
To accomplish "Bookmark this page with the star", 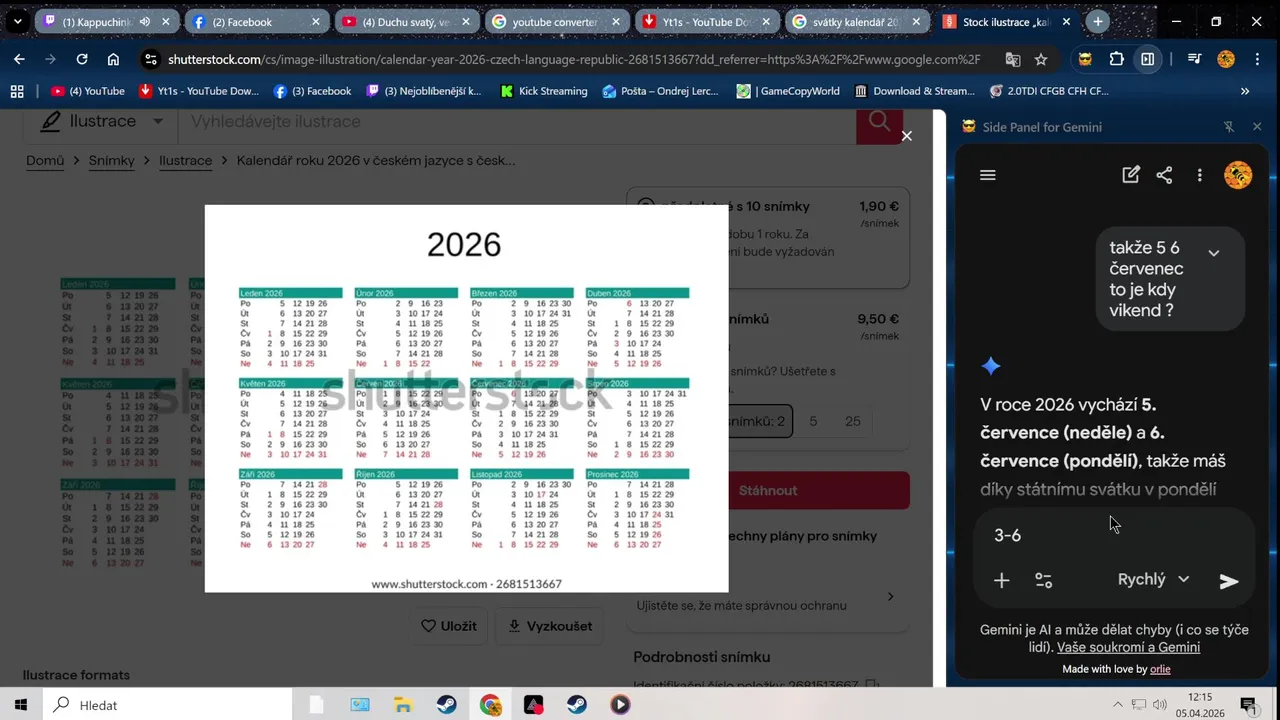I will [1041, 59].
